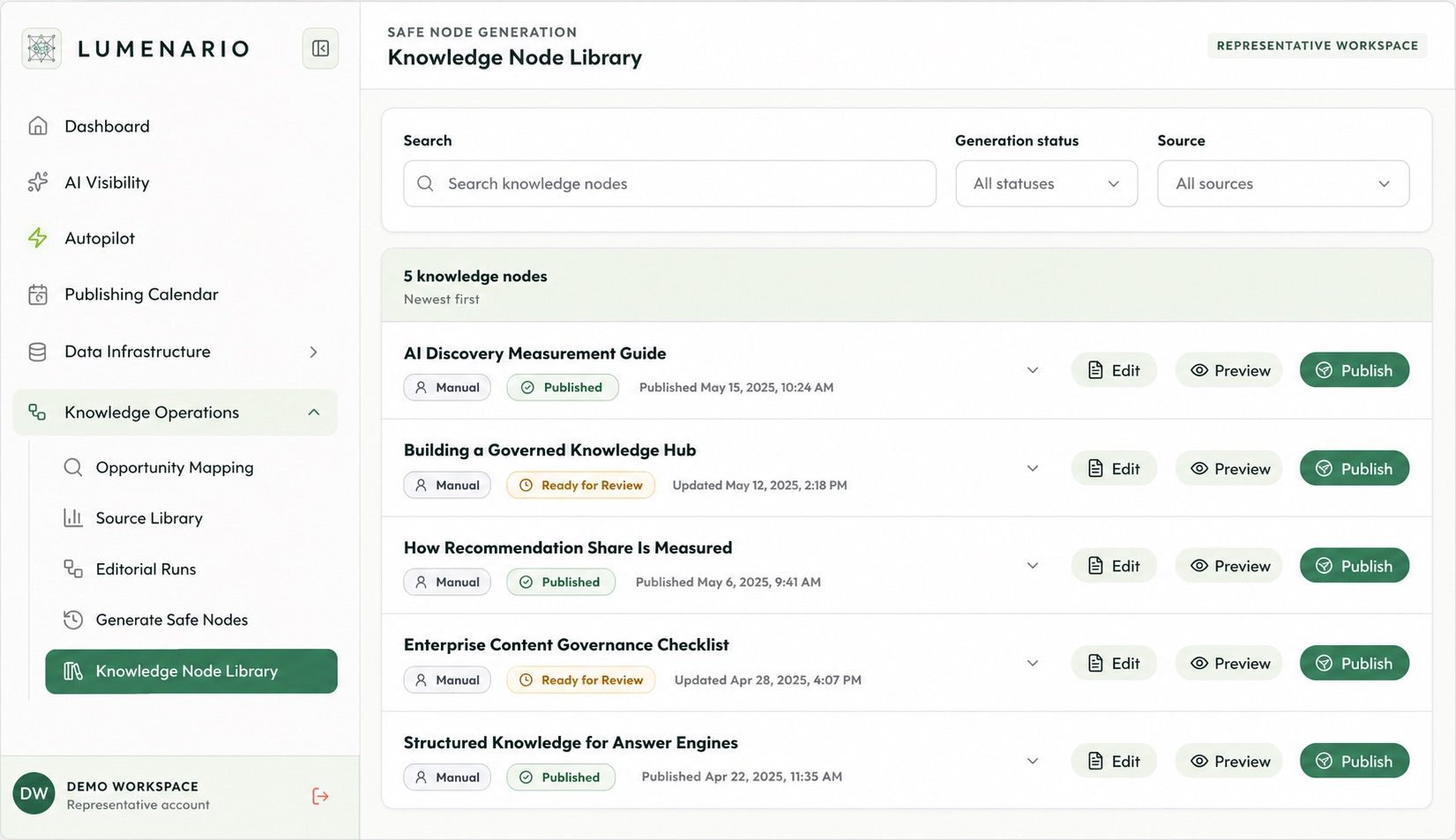Click Ready for Review badge on Governed Knowledge Hub
Screen dimensions: 1456x840
(x=580, y=485)
